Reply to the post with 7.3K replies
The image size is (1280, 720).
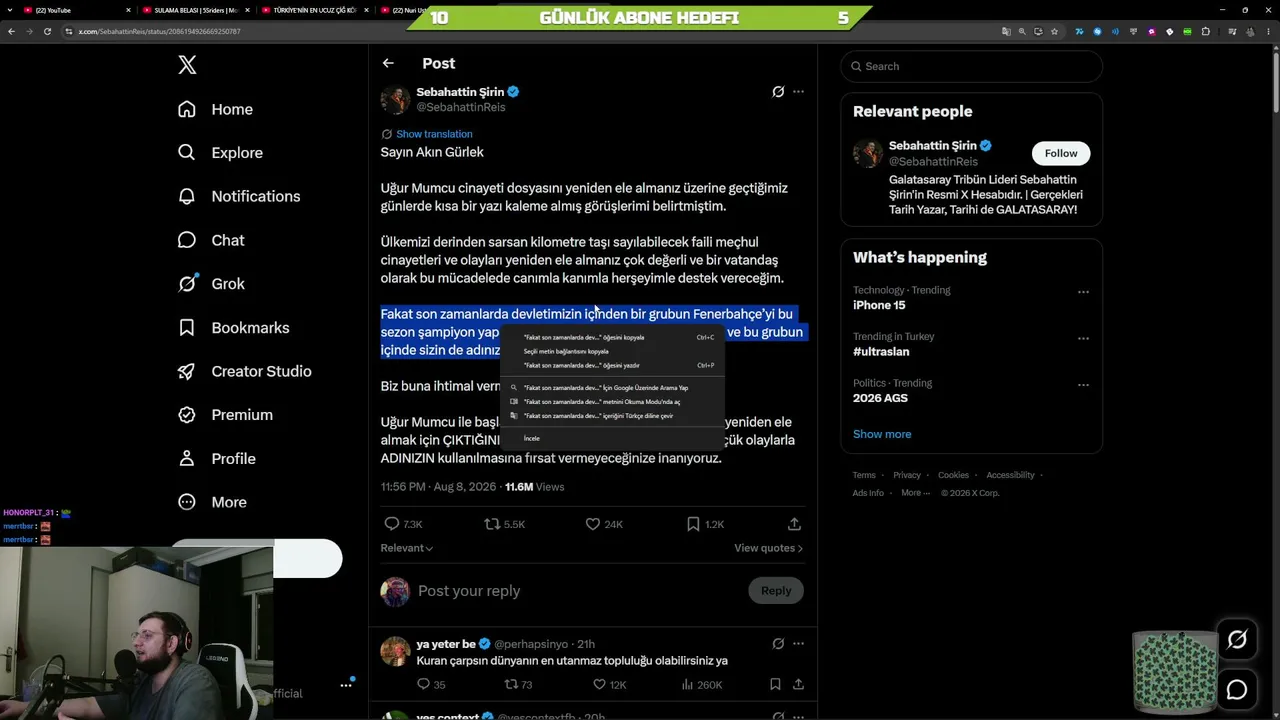[403, 524]
